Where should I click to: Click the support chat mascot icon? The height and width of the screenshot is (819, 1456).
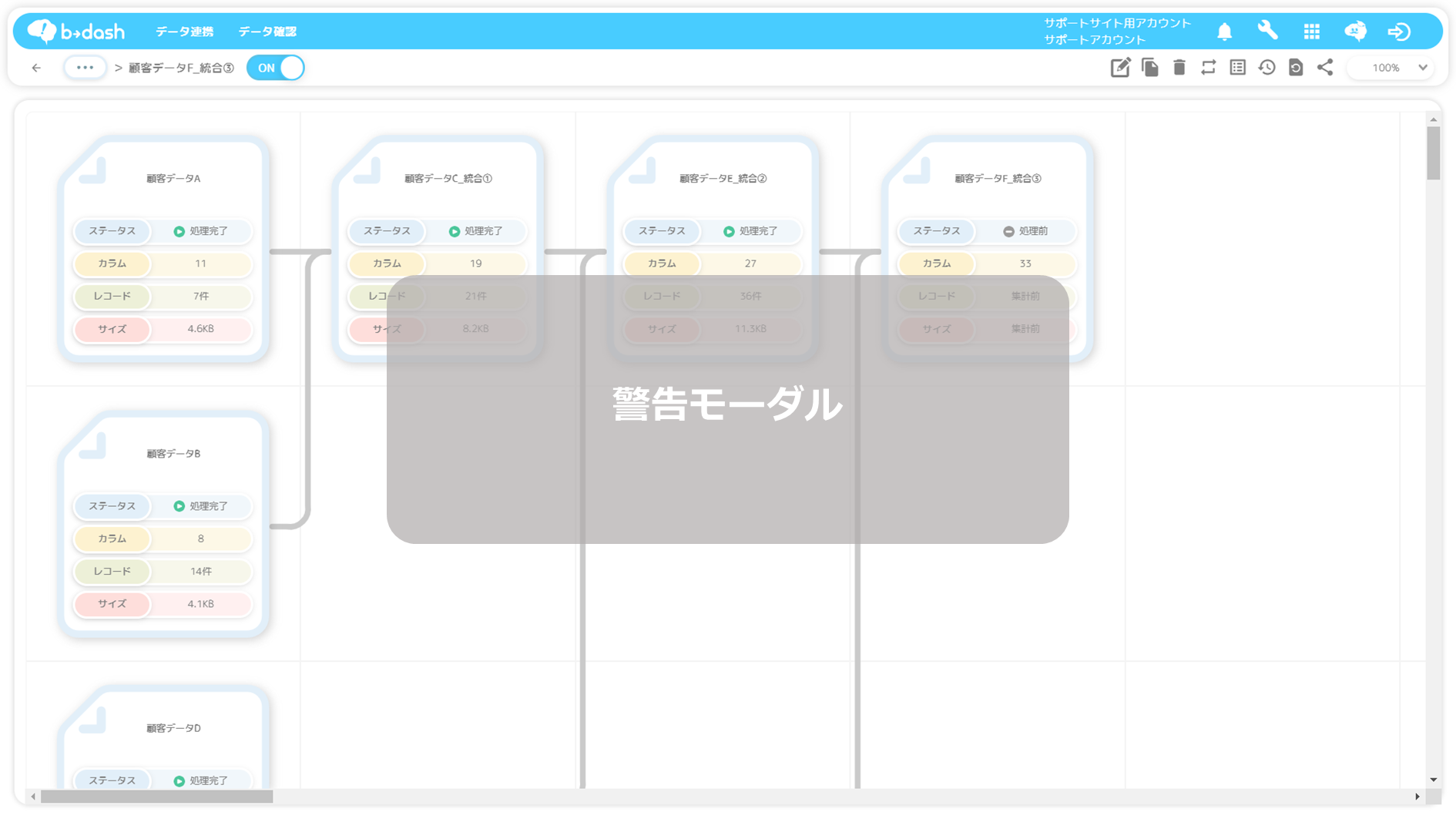[1355, 31]
